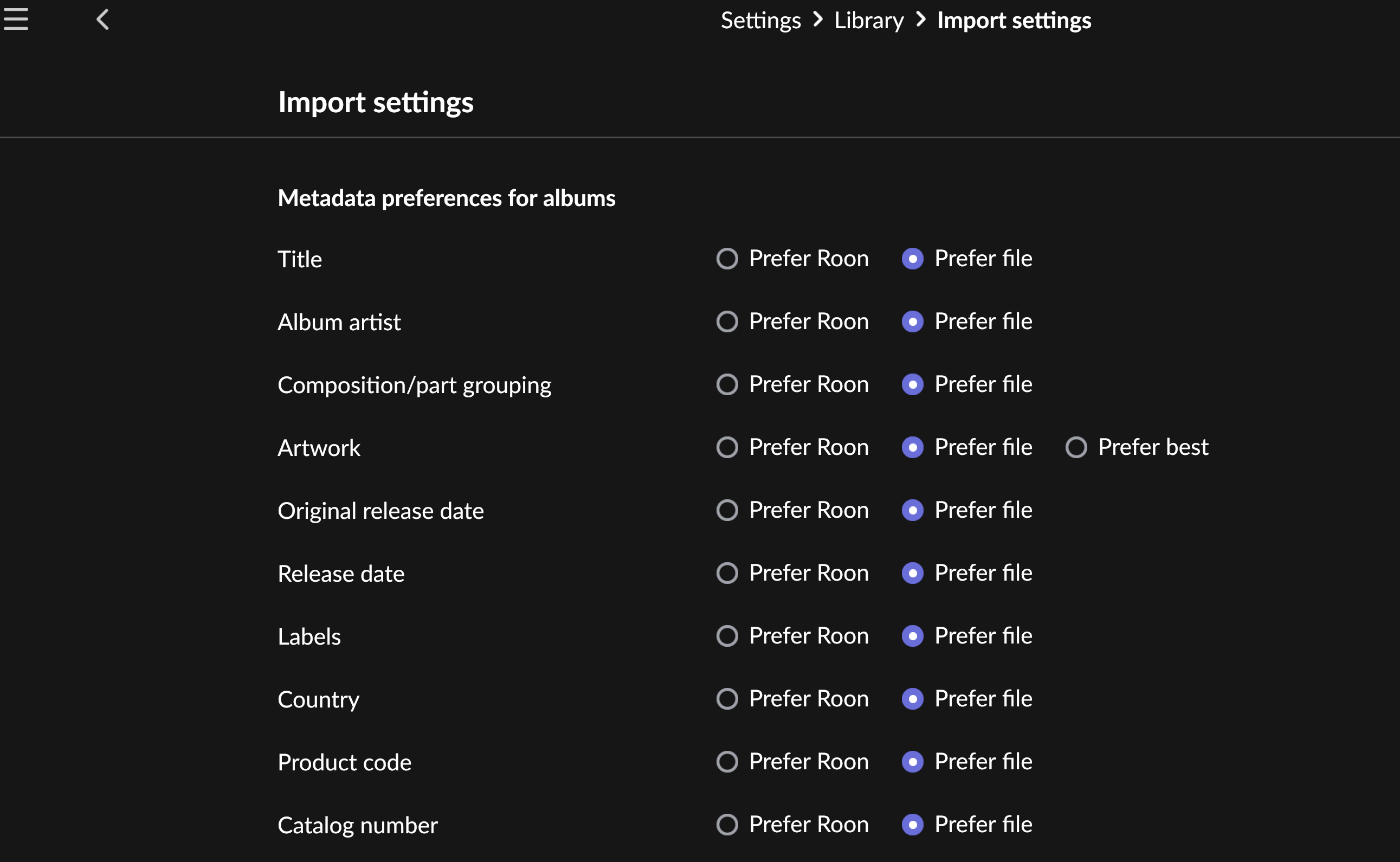The width and height of the screenshot is (1400, 862).
Task: Select Prefer Roon for Album artist
Action: pyautogui.click(x=727, y=321)
